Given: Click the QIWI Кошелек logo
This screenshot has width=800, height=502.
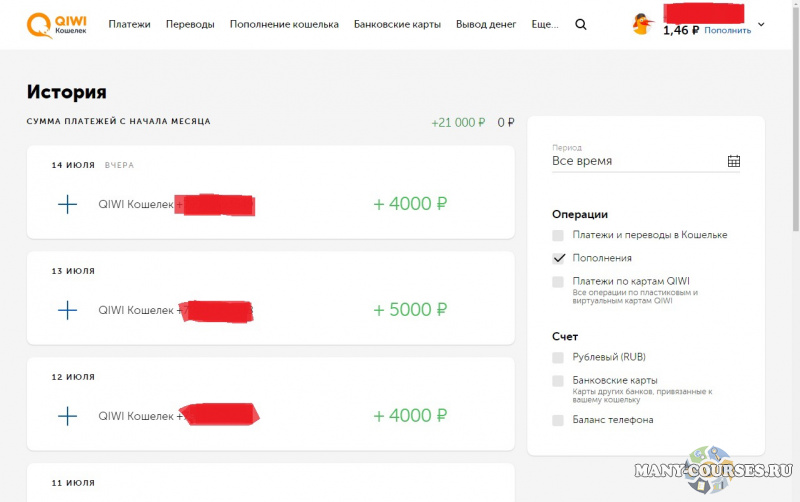Looking at the screenshot, I should [56, 24].
